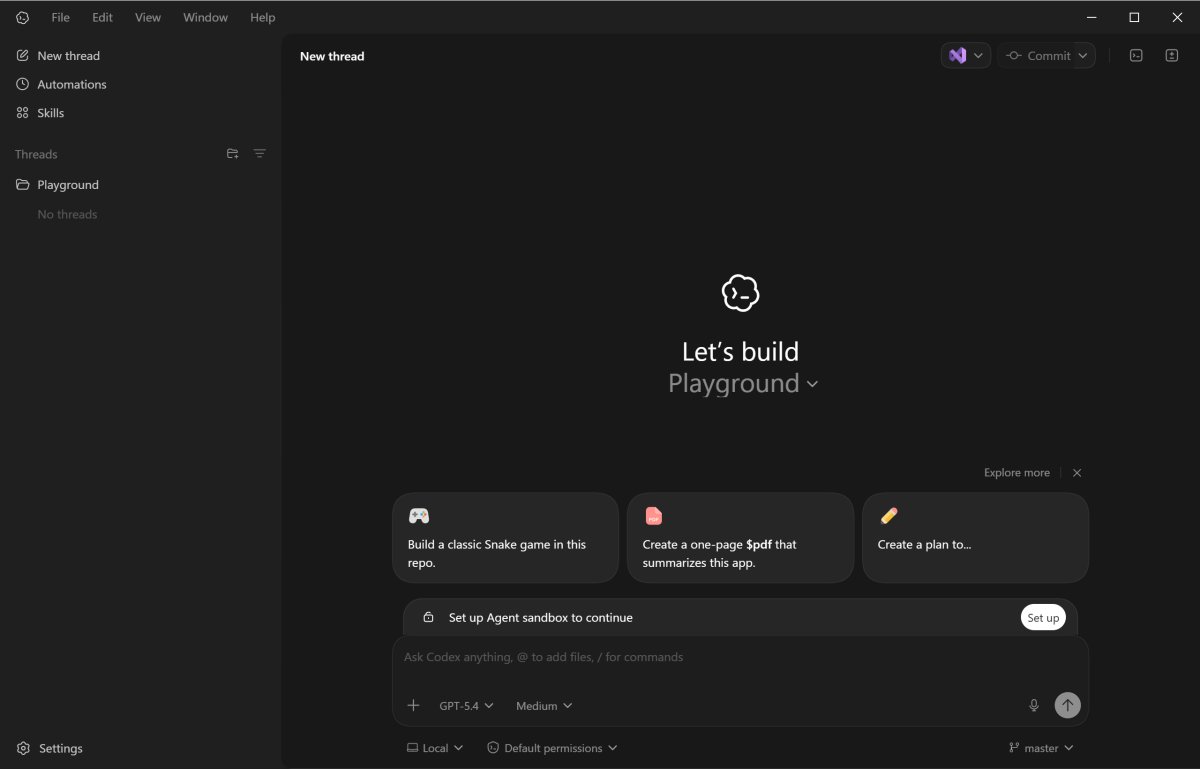Click the 'No threads' text
This screenshot has width=1200, height=769.
coord(67,215)
